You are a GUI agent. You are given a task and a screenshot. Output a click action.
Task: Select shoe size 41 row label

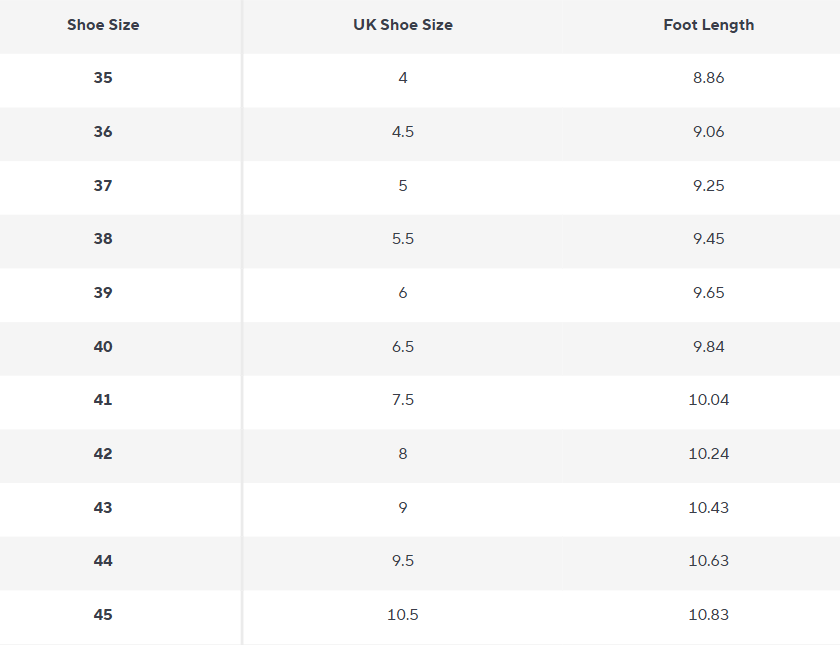103,400
